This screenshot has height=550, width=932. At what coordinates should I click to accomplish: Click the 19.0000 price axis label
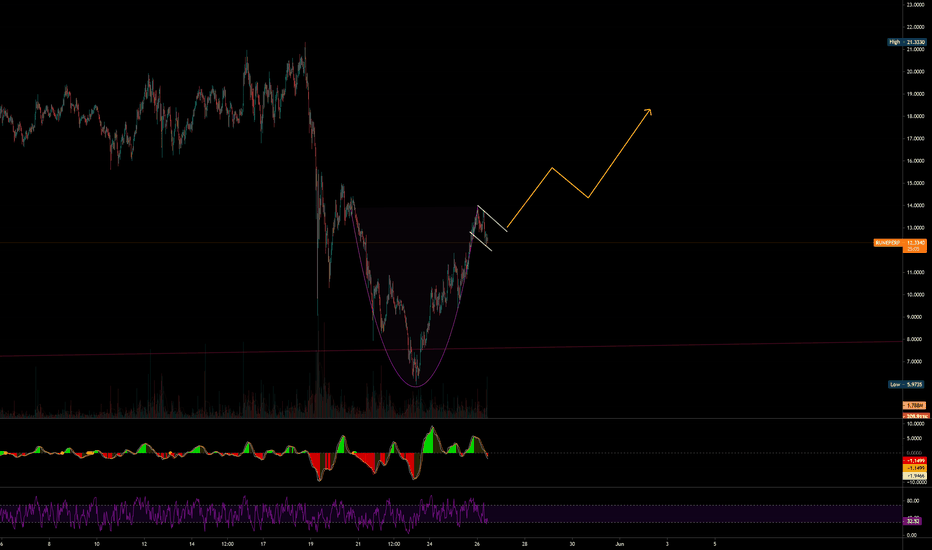(x=915, y=94)
